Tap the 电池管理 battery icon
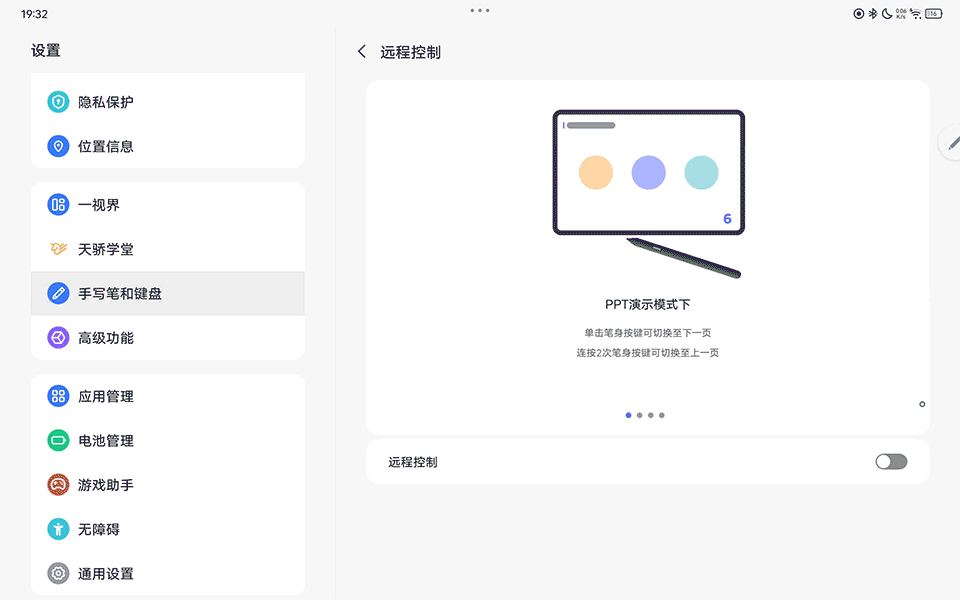The height and width of the screenshot is (600, 960). [x=58, y=440]
